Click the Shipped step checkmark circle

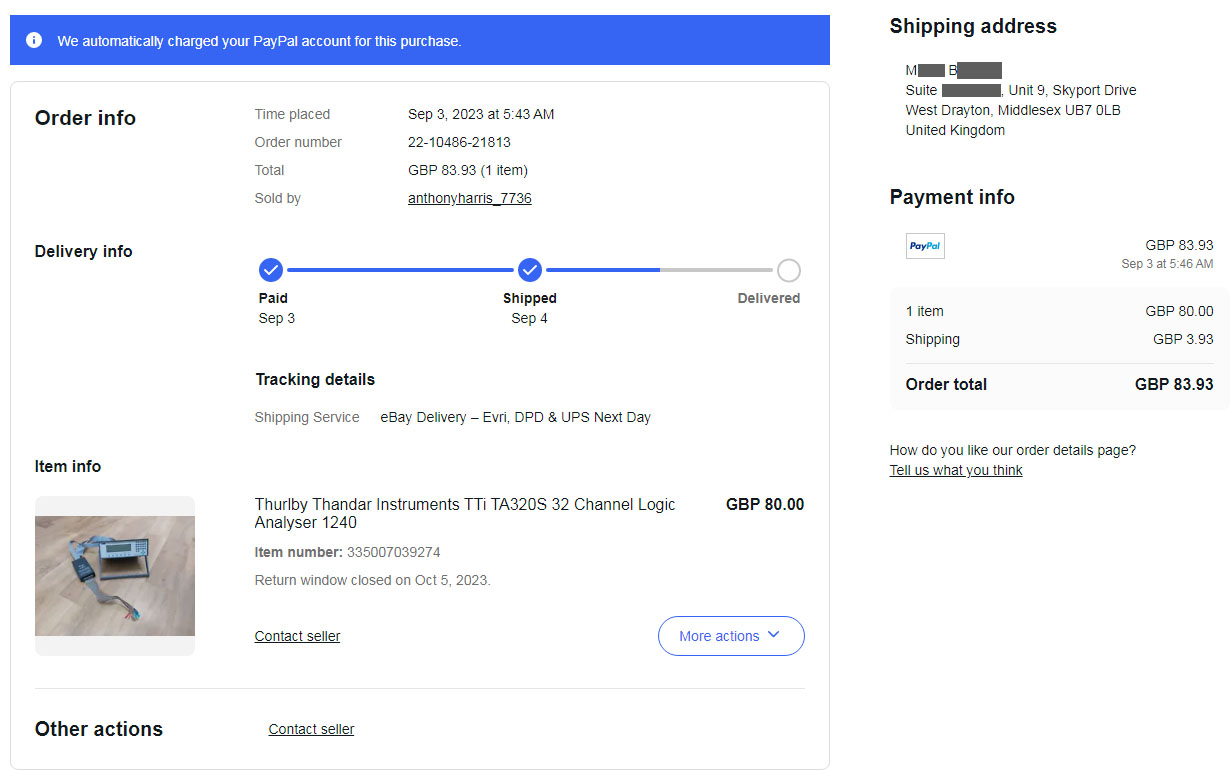click(530, 270)
